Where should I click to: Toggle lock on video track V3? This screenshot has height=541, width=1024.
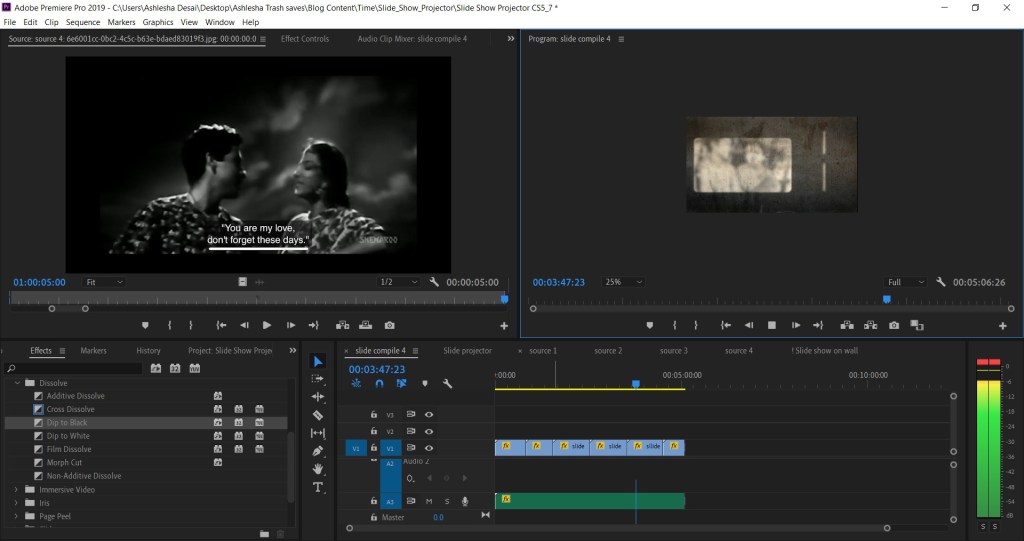pyautogui.click(x=374, y=414)
